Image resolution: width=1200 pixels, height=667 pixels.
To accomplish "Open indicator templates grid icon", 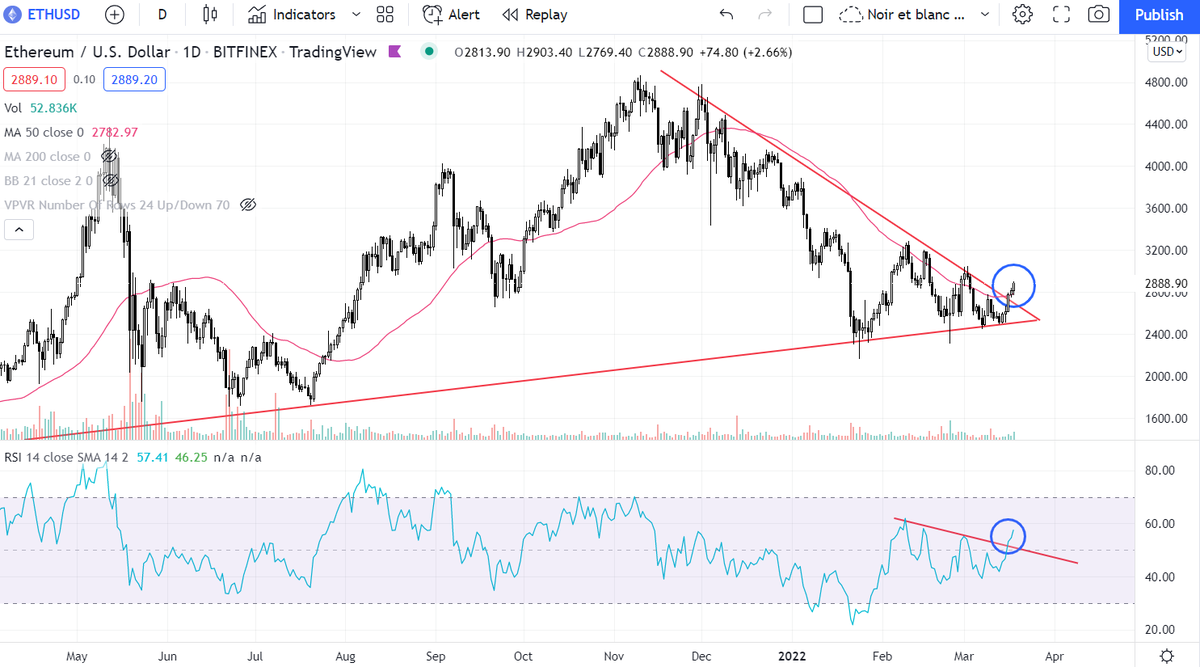I will click(385, 15).
